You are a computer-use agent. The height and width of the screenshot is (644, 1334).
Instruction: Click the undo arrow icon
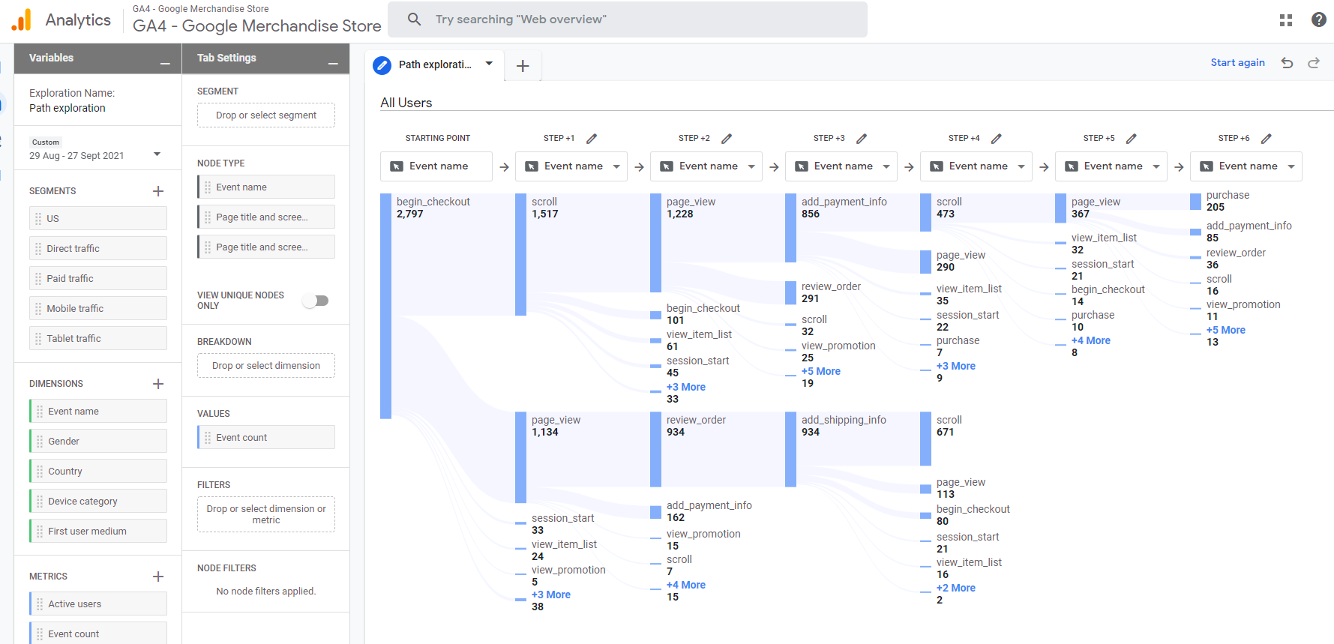pyautogui.click(x=1287, y=63)
